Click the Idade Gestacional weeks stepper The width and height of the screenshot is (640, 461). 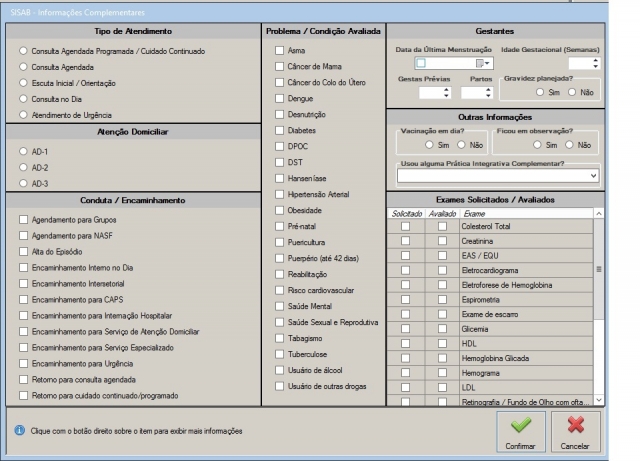click(x=595, y=63)
